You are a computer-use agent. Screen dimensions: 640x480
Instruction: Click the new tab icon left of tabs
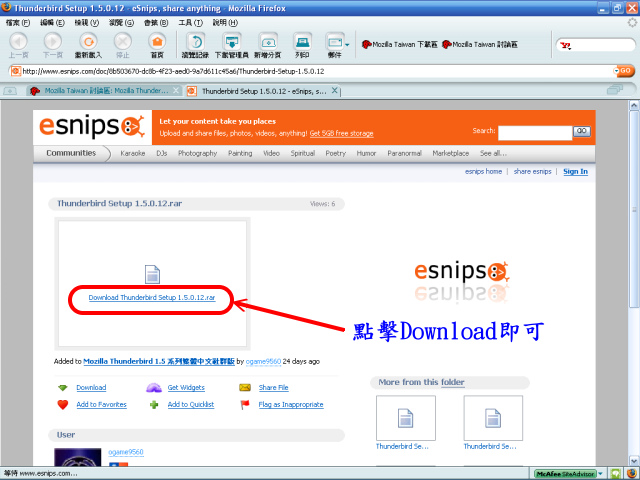point(10,91)
